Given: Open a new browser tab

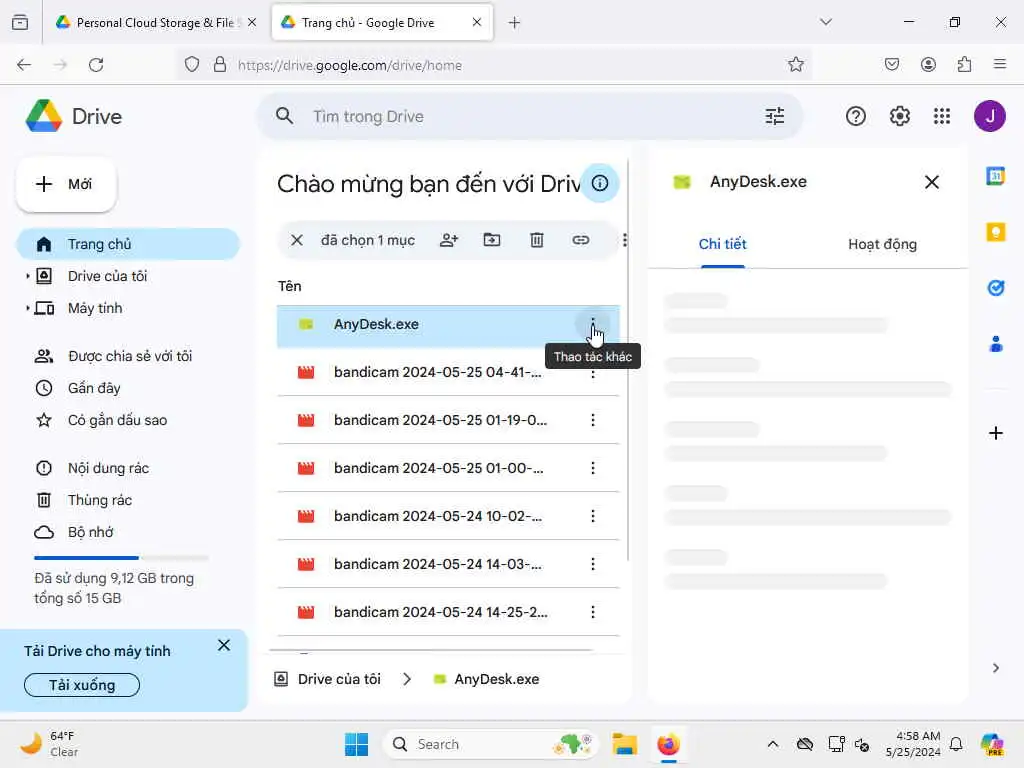Looking at the screenshot, I should tap(514, 23).
